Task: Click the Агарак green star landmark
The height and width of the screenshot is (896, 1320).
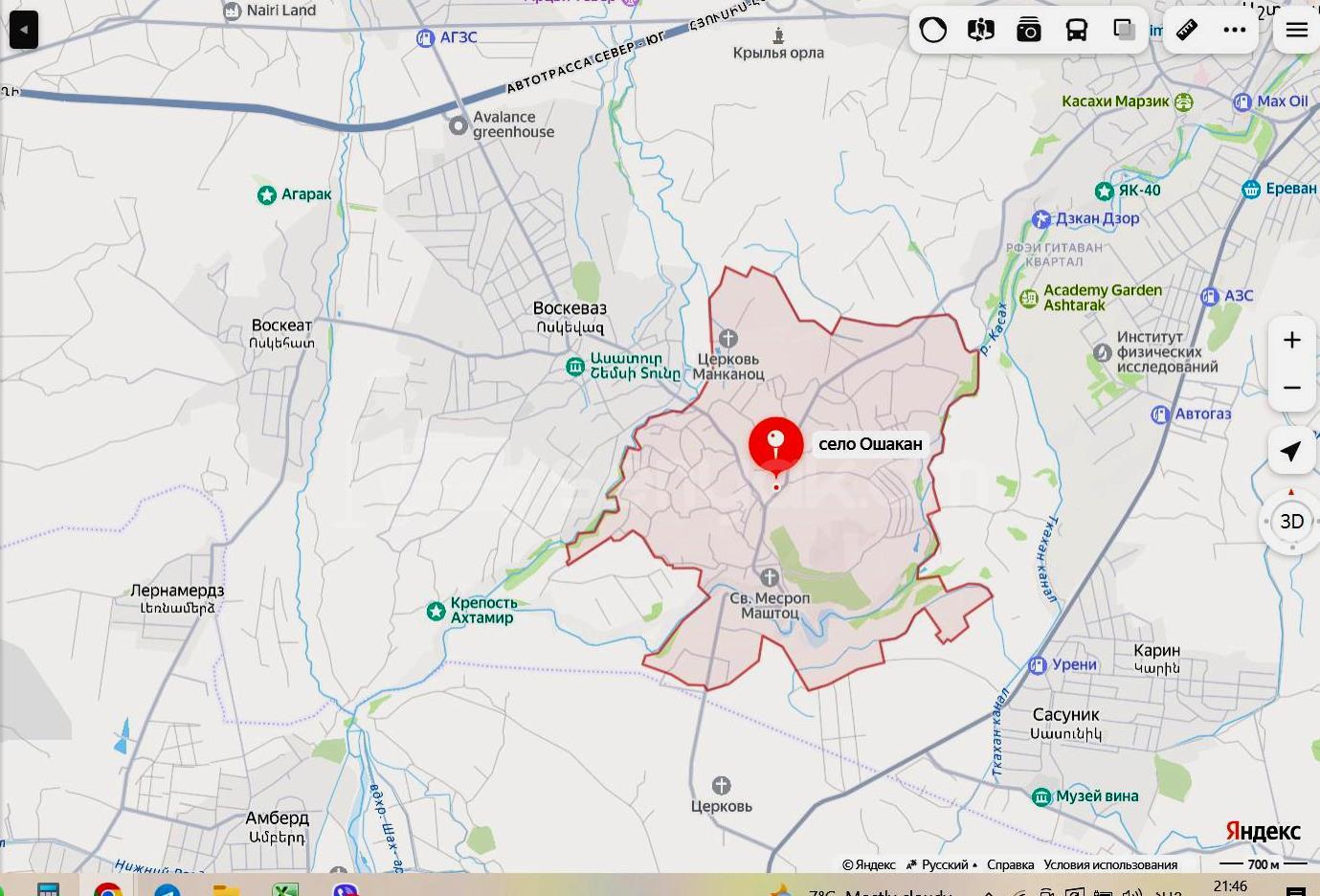Action: (x=265, y=194)
